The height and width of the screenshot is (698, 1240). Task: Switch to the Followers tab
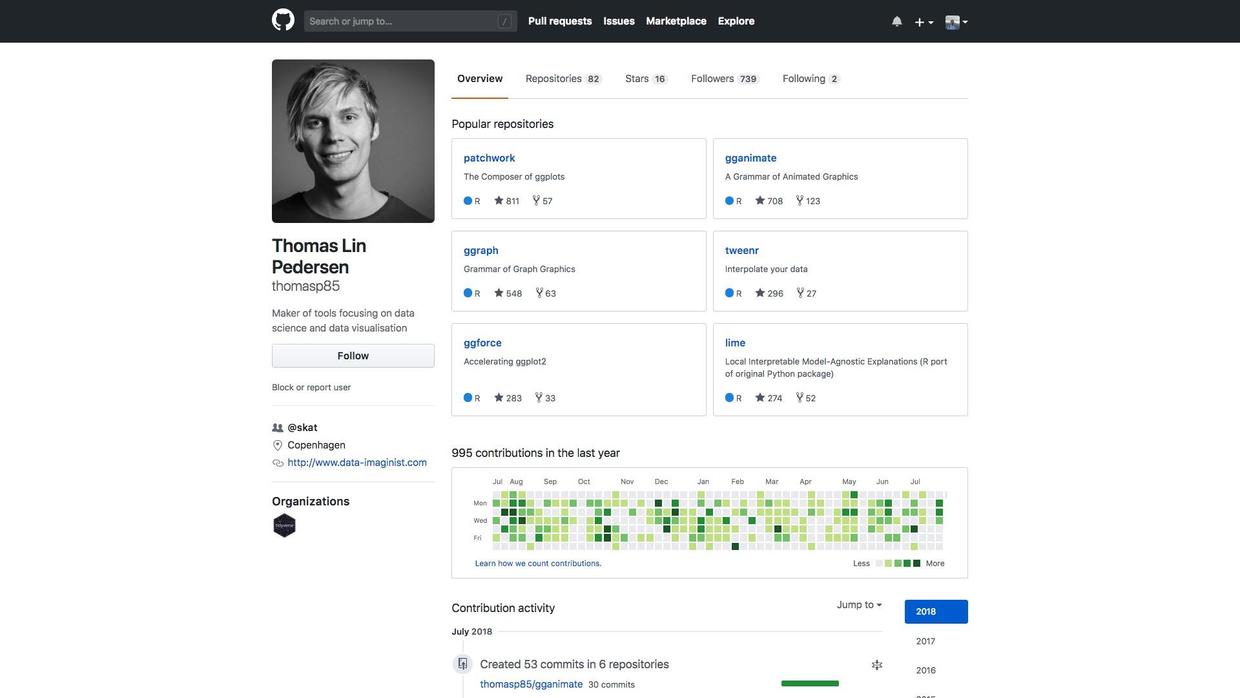723,79
